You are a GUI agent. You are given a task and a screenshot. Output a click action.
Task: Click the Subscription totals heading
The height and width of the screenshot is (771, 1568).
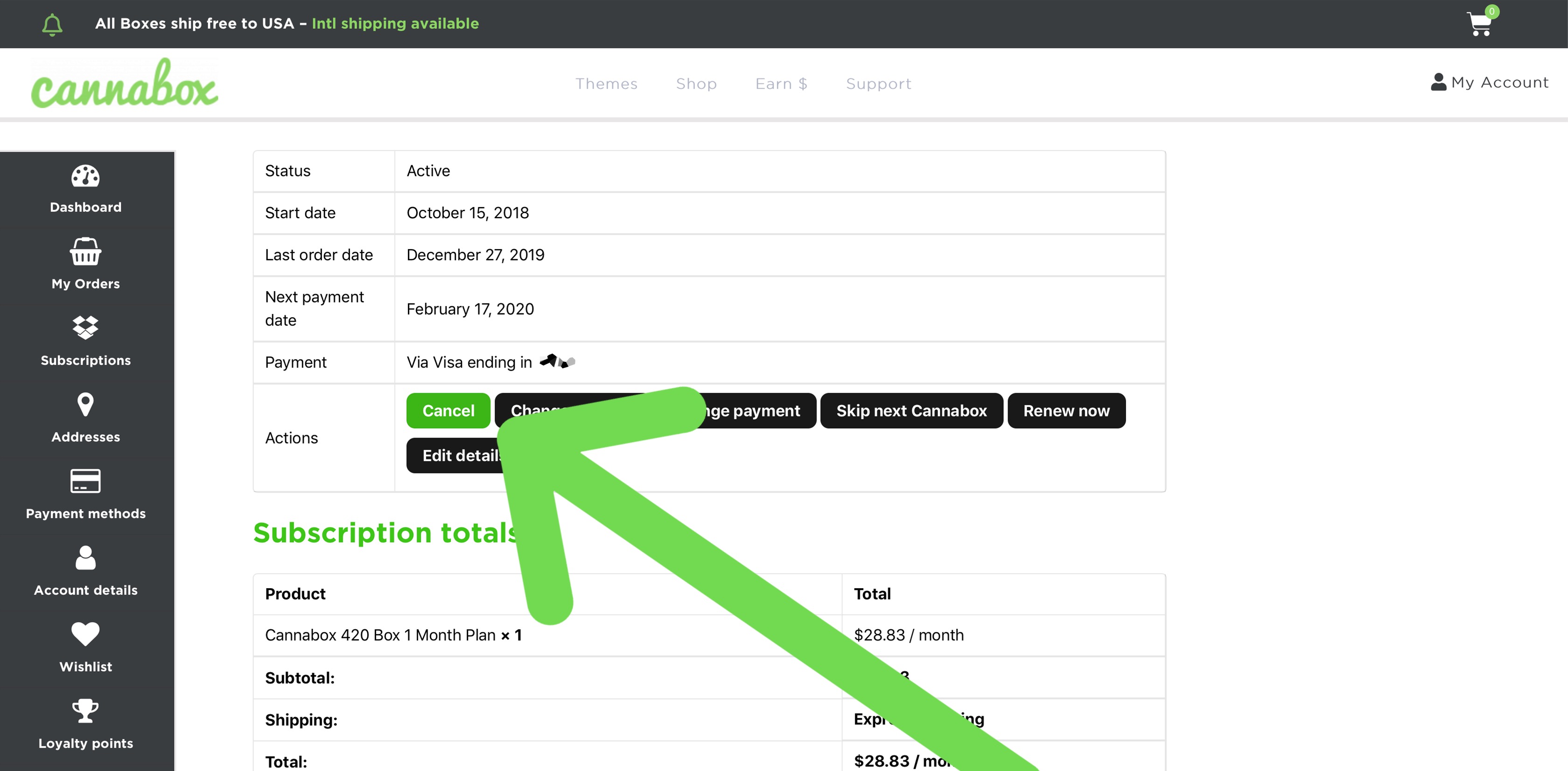coord(386,533)
